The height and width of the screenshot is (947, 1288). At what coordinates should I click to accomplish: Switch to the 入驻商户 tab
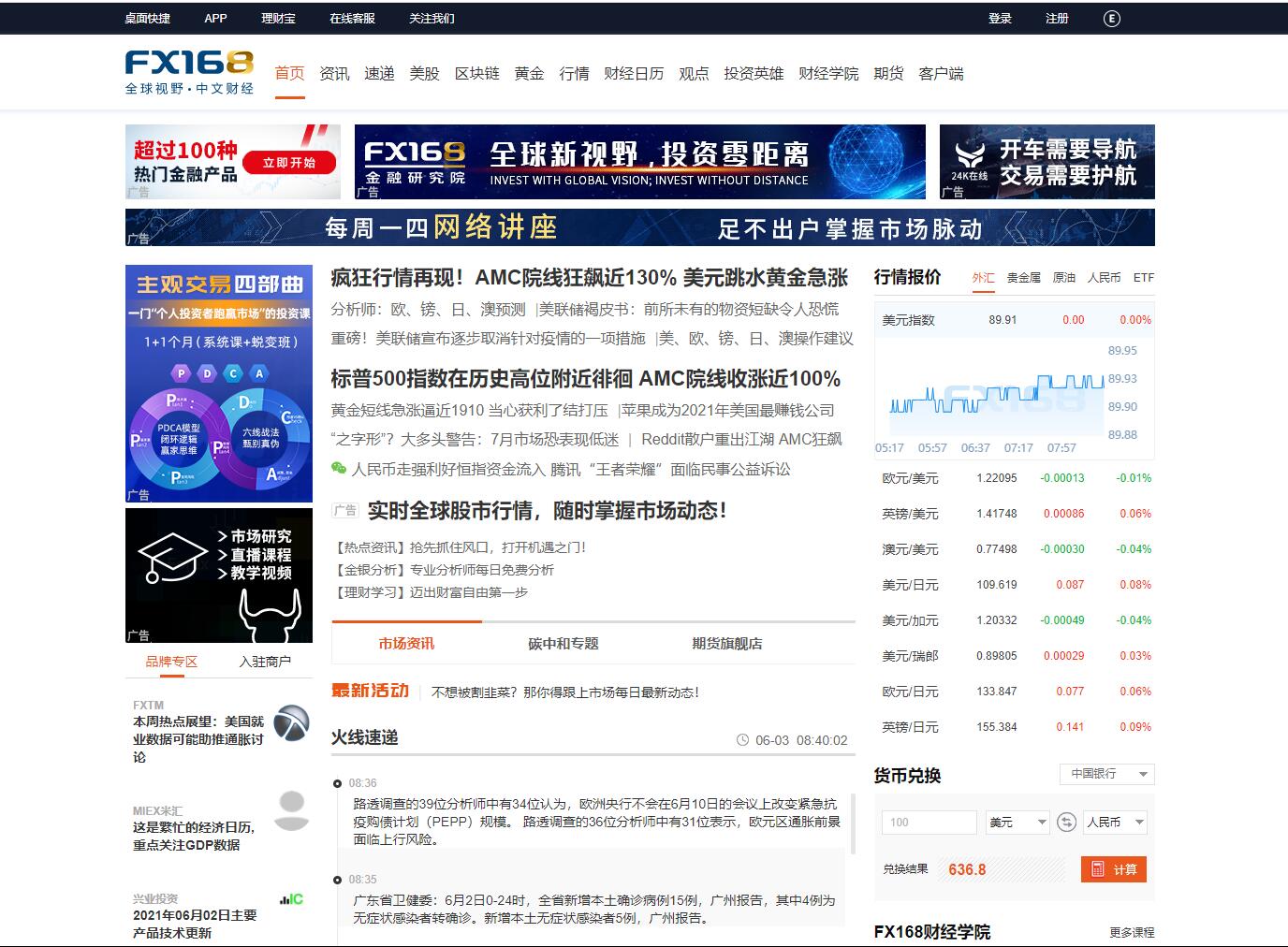click(265, 662)
